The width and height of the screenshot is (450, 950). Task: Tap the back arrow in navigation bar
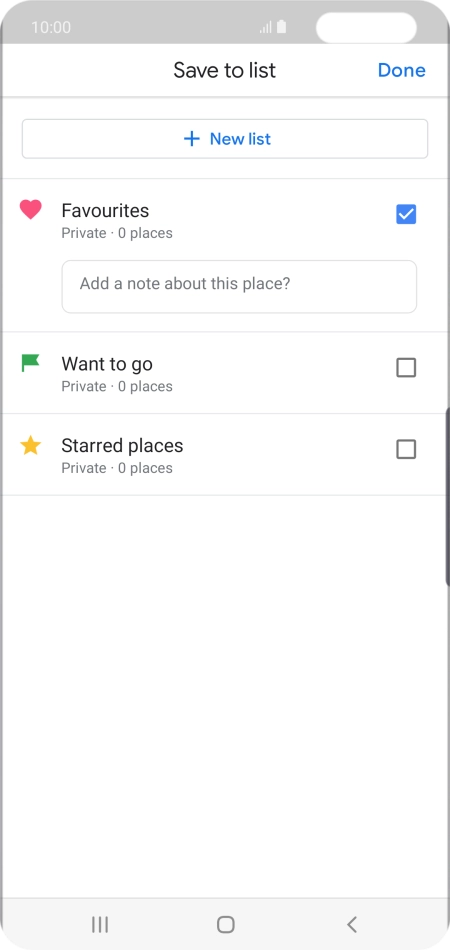tap(352, 924)
